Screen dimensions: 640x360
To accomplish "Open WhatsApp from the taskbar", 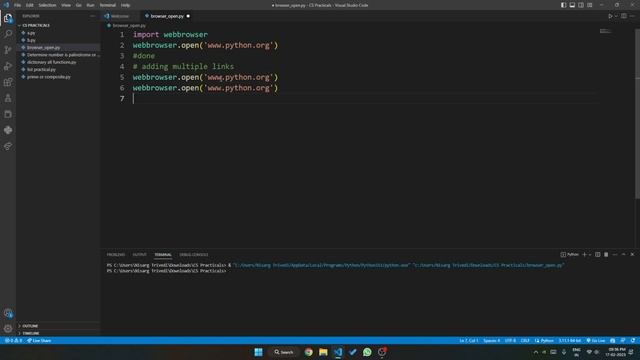I will 367,352.
